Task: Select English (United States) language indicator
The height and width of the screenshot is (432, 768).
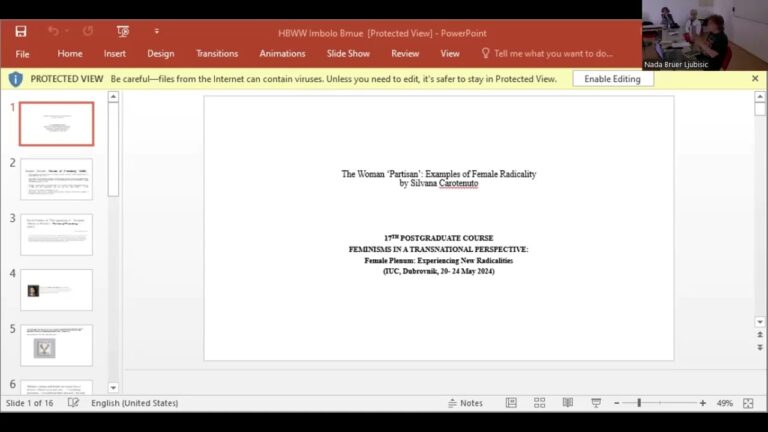Action: point(134,403)
